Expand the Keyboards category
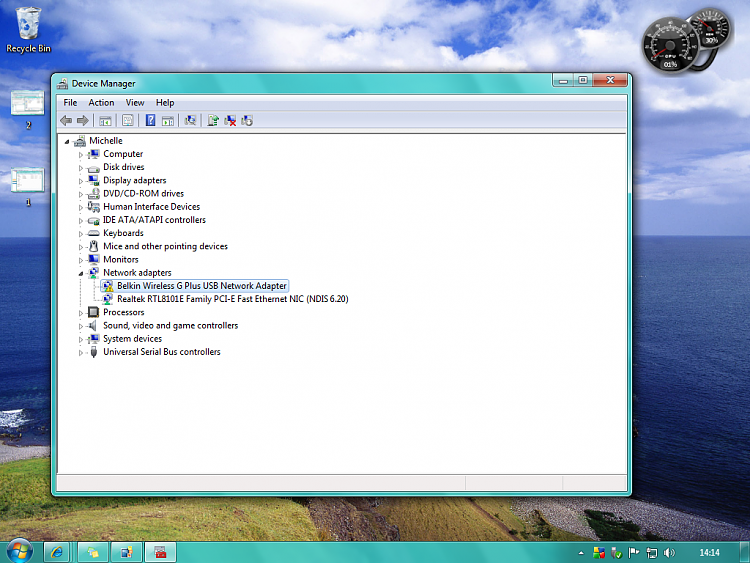Image resolution: width=750 pixels, height=563 pixels. tap(80, 234)
